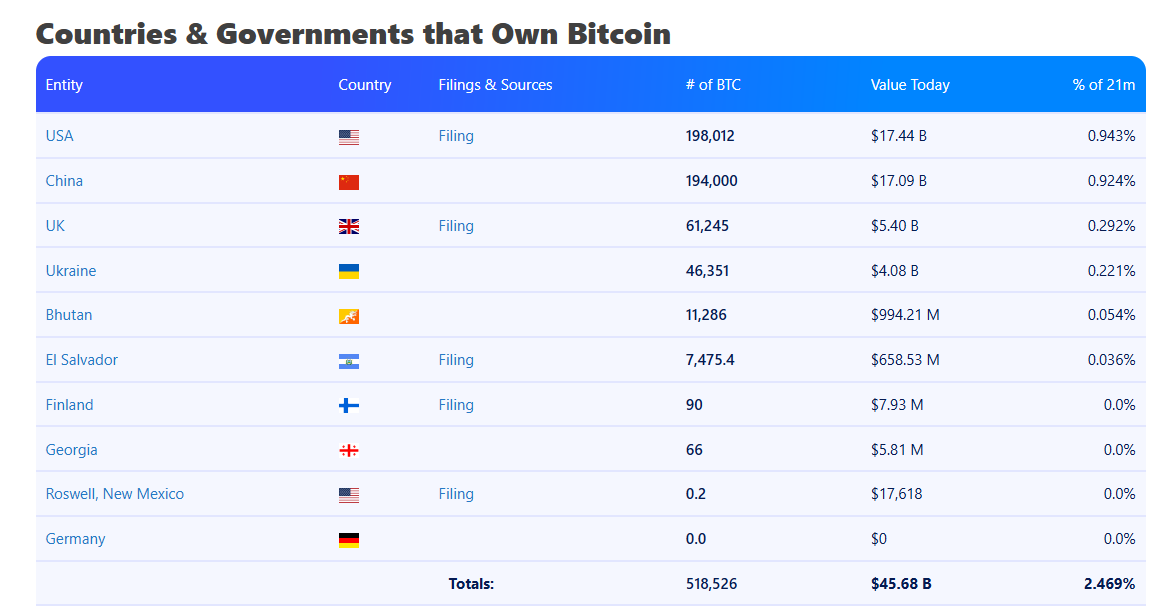Click the Finland flag icon

point(348,405)
